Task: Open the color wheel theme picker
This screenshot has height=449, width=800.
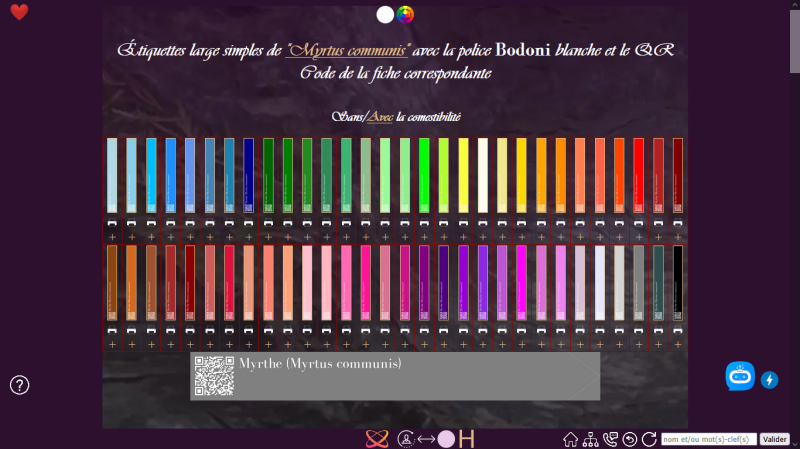Action: 405,15
